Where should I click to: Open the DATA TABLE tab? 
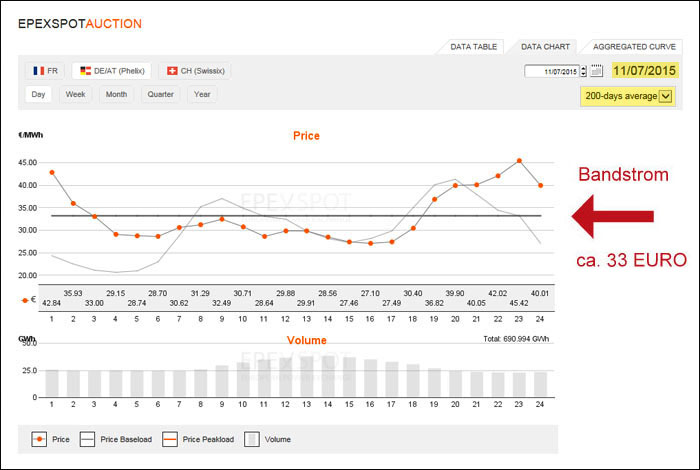(473, 47)
